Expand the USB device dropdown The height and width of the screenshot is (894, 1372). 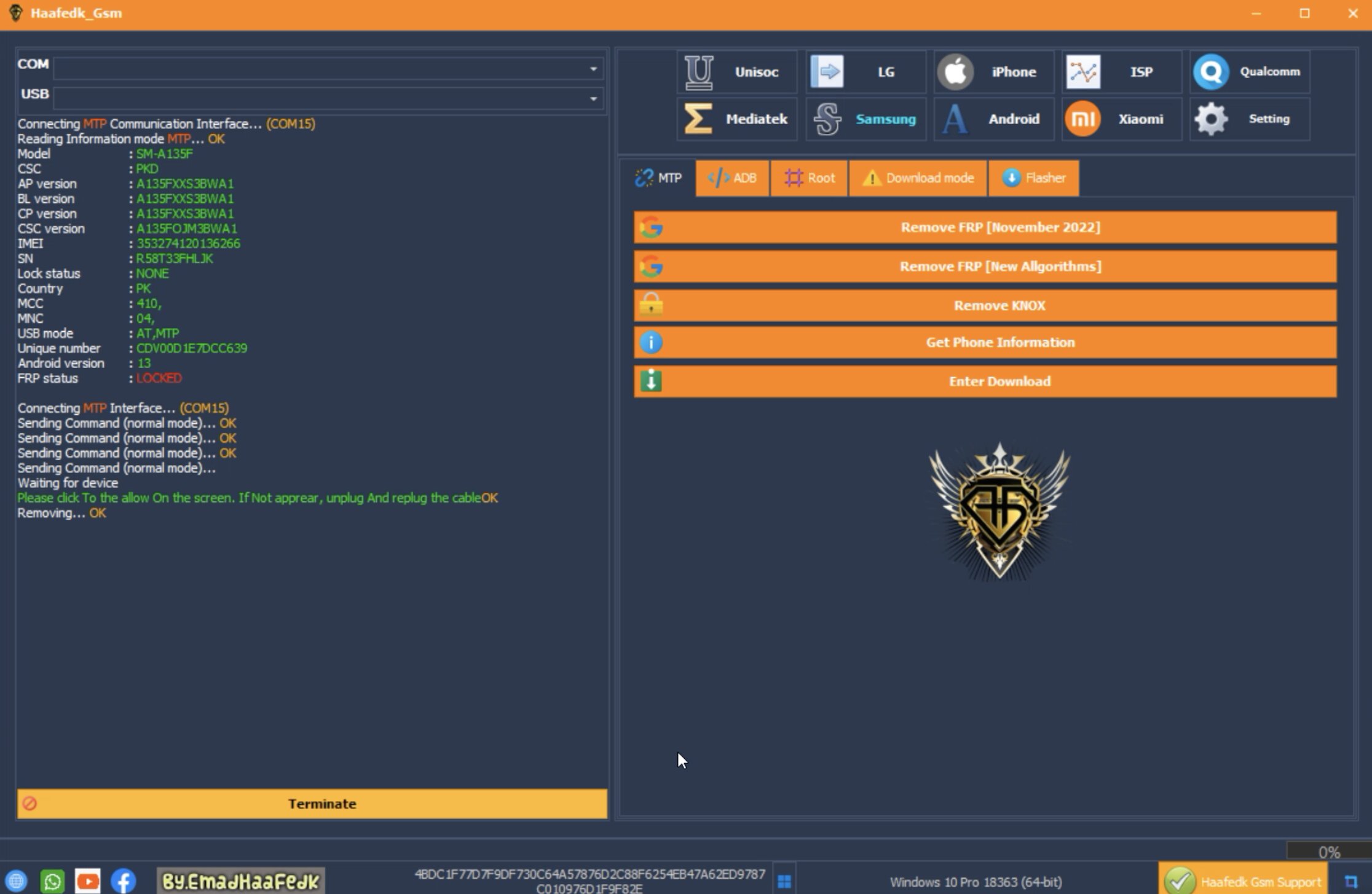593,99
